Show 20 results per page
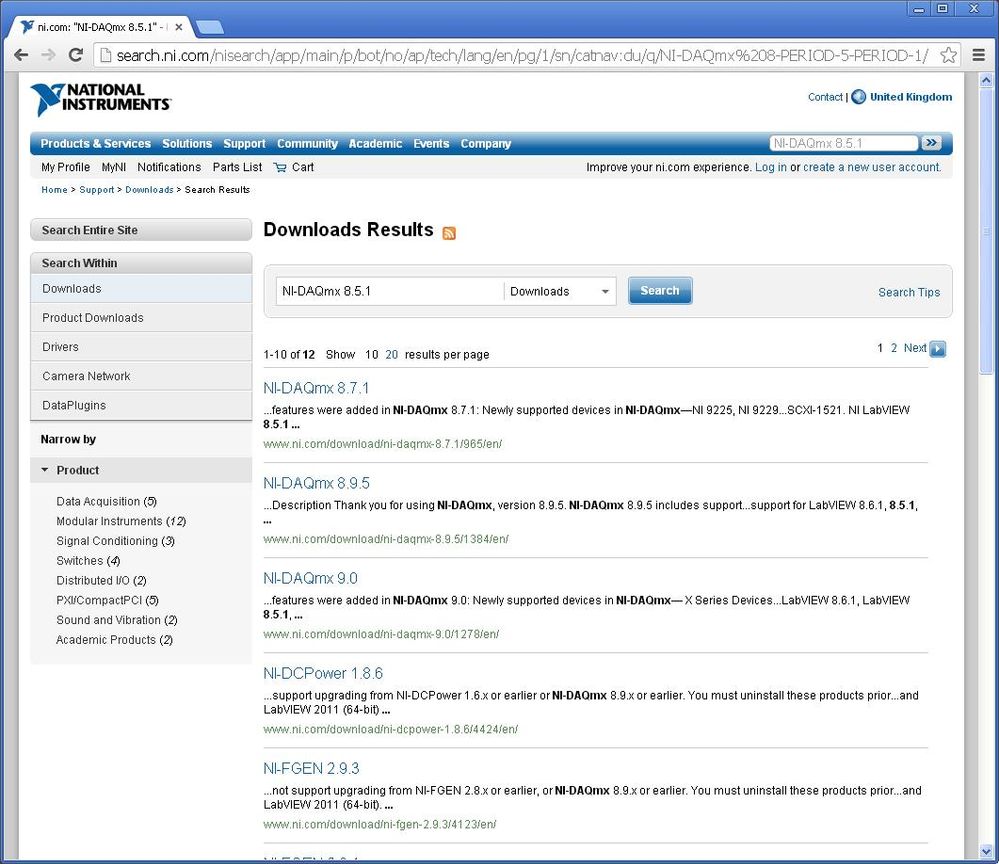This screenshot has height=864, width=999. coord(391,355)
